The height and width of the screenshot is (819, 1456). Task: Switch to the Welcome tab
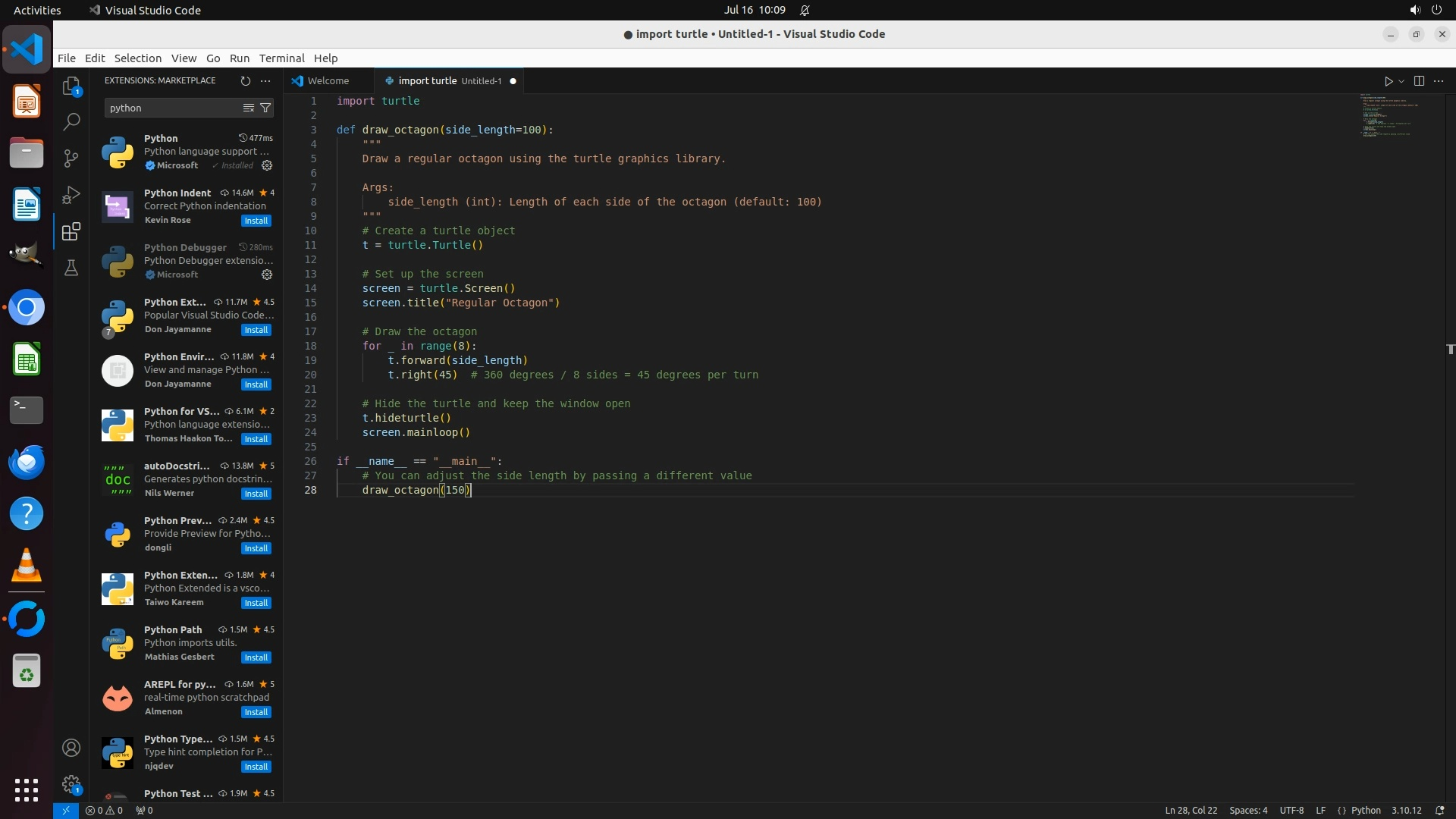click(328, 80)
